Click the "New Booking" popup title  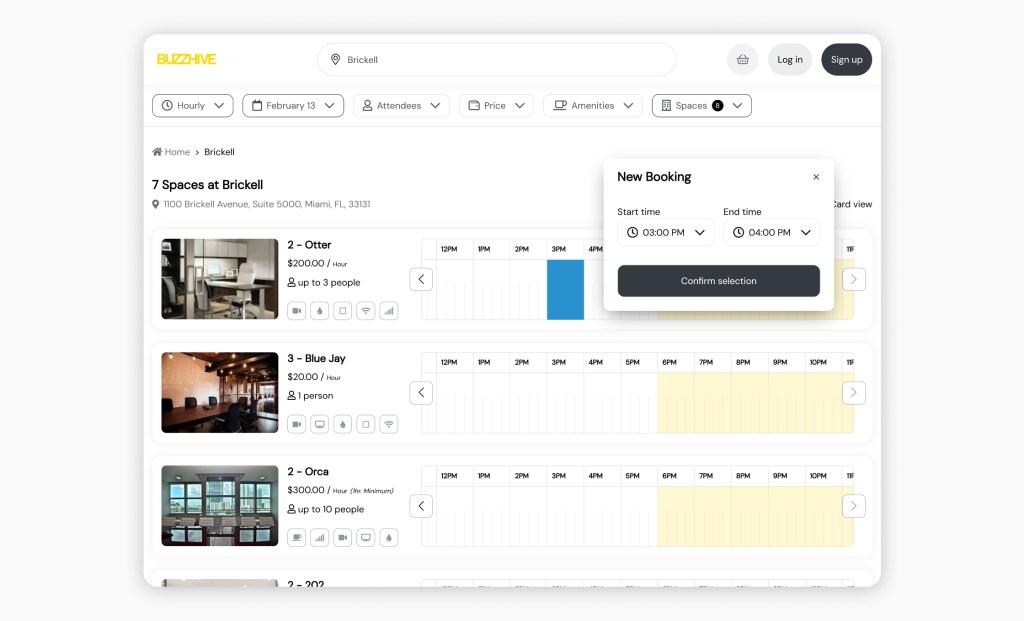click(654, 177)
